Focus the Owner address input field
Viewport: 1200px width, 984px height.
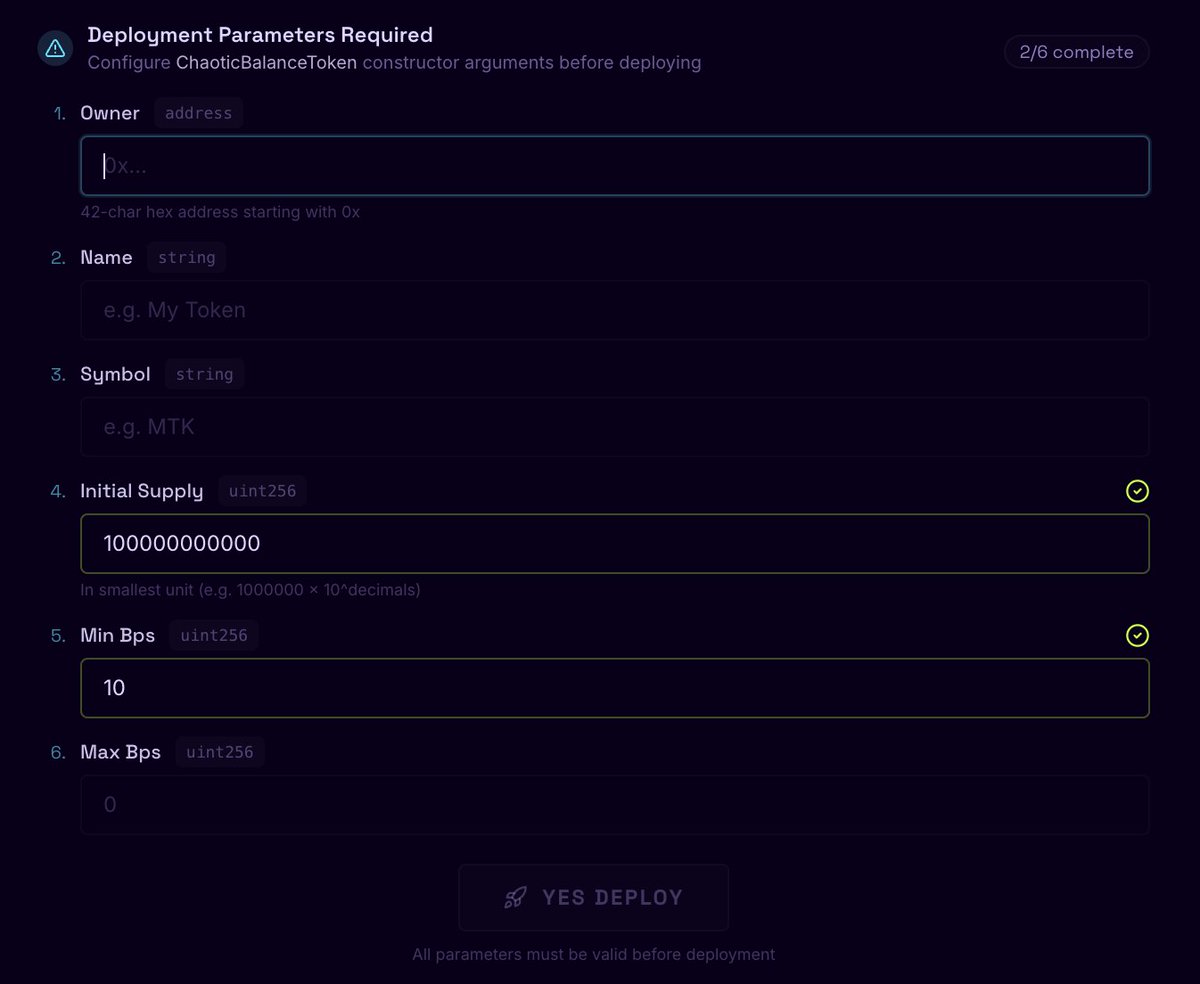coord(615,166)
